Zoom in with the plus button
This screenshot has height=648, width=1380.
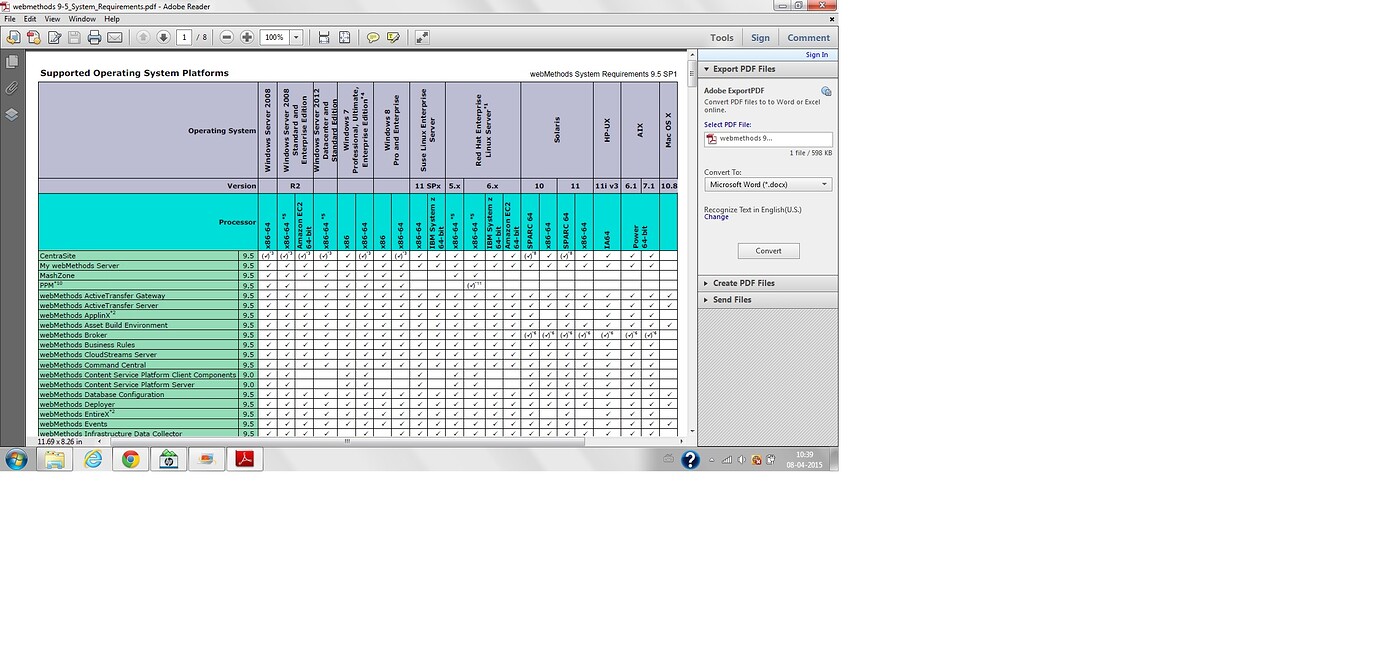[x=247, y=37]
